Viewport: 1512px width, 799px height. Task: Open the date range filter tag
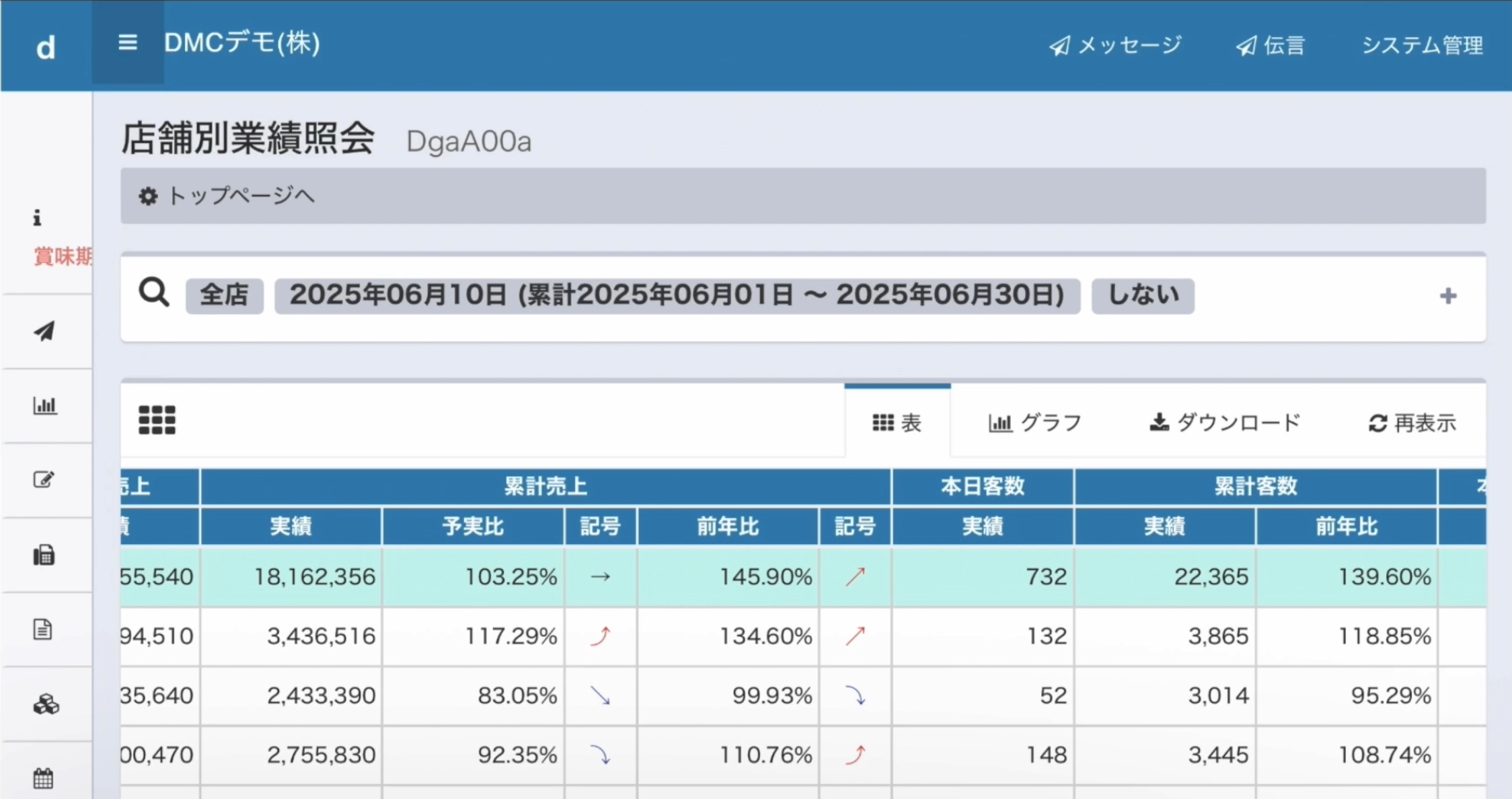(677, 296)
